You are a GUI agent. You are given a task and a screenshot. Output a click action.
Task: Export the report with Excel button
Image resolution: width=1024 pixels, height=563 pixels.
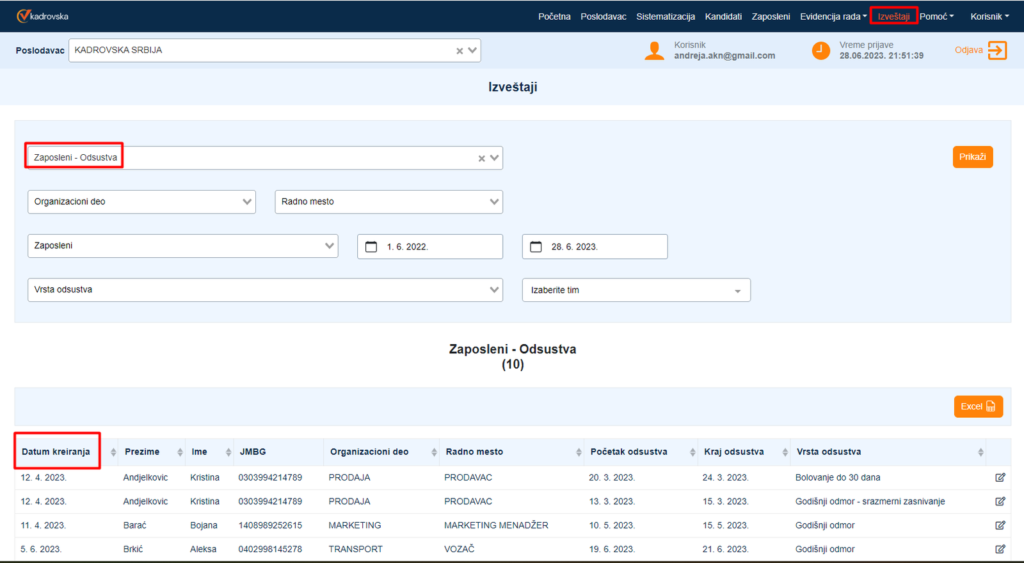pyautogui.click(x=977, y=406)
